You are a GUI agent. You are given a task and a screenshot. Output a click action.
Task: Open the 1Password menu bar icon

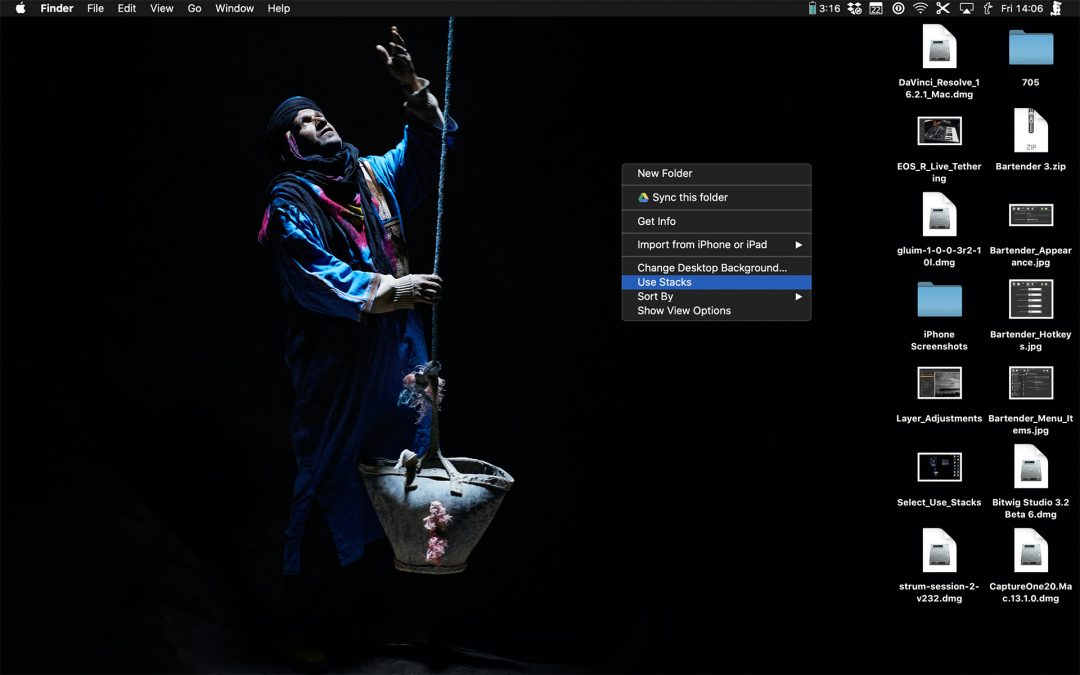tap(898, 8)
